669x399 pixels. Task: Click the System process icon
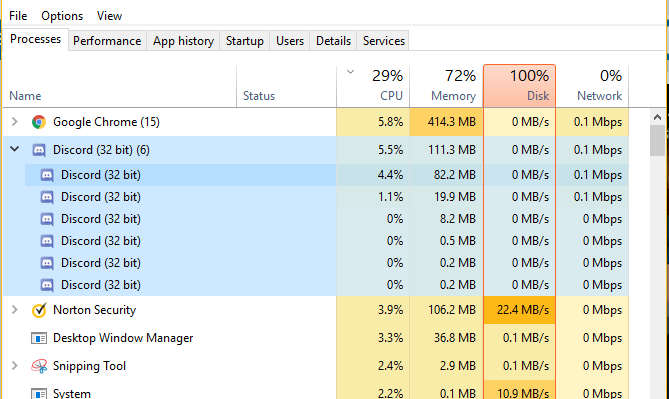[39, 393]
